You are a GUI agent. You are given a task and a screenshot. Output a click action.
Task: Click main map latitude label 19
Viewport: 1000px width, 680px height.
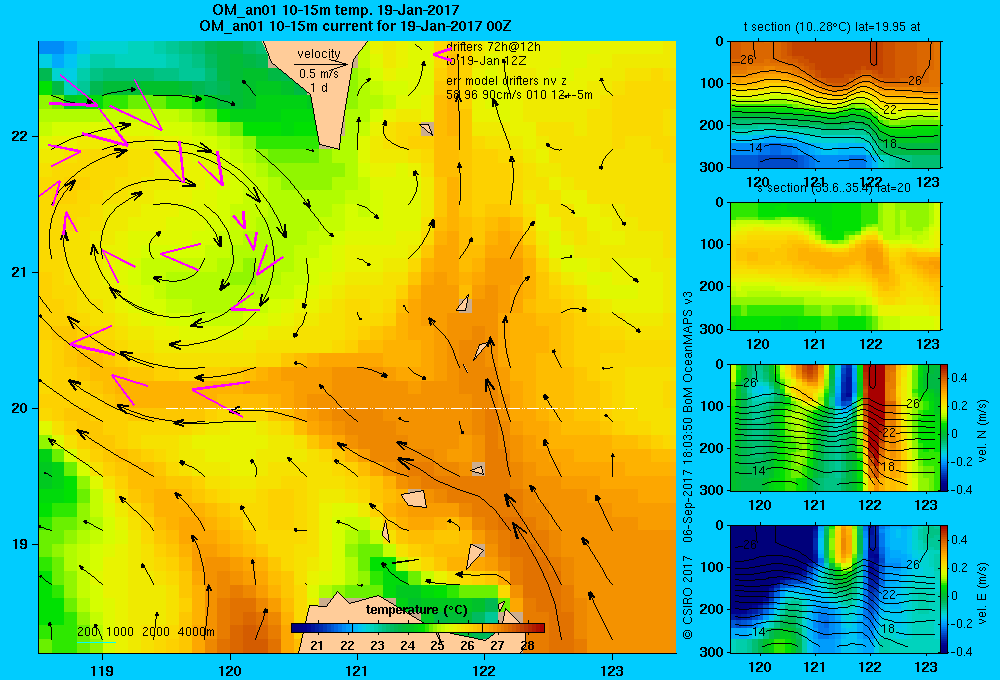pyautogui.click(x=19, y=544)
